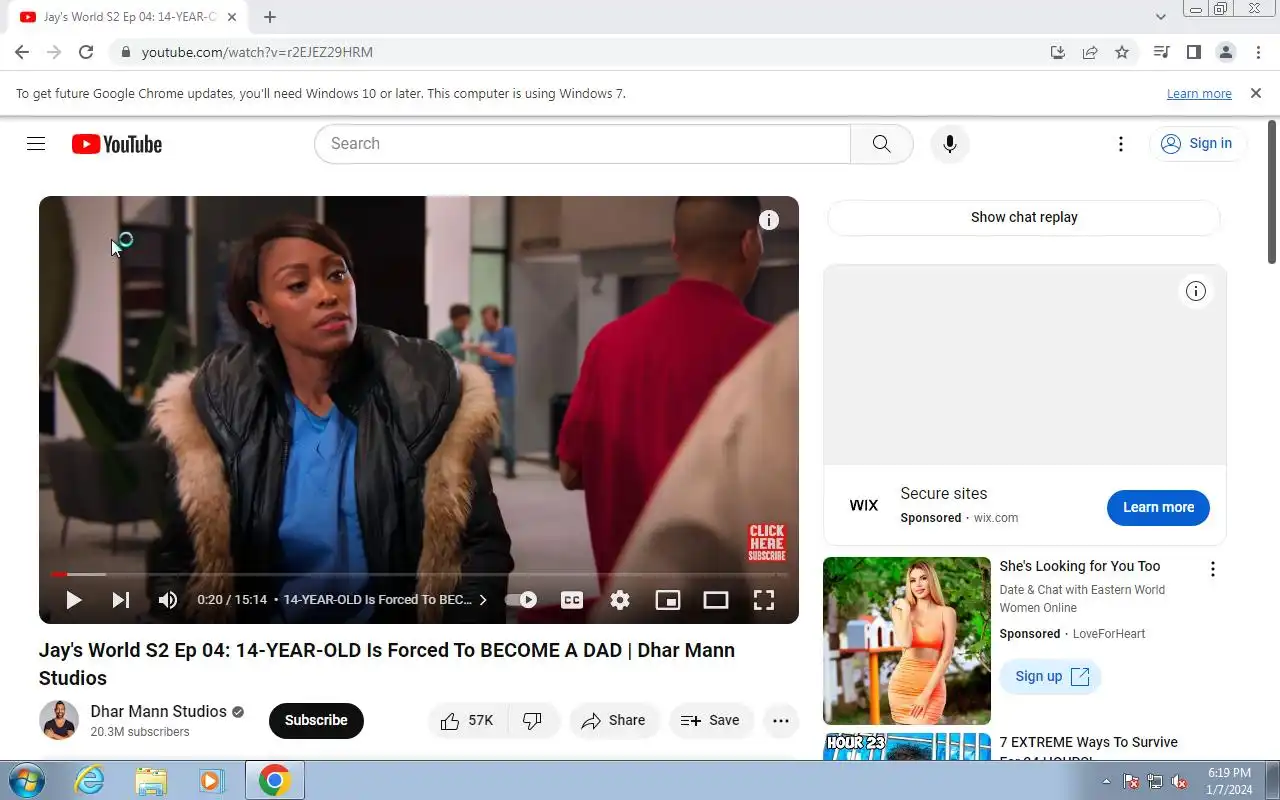Toggle the Chrome side panel
This screenshot has width=1280, height=800.
[1193, 52]
